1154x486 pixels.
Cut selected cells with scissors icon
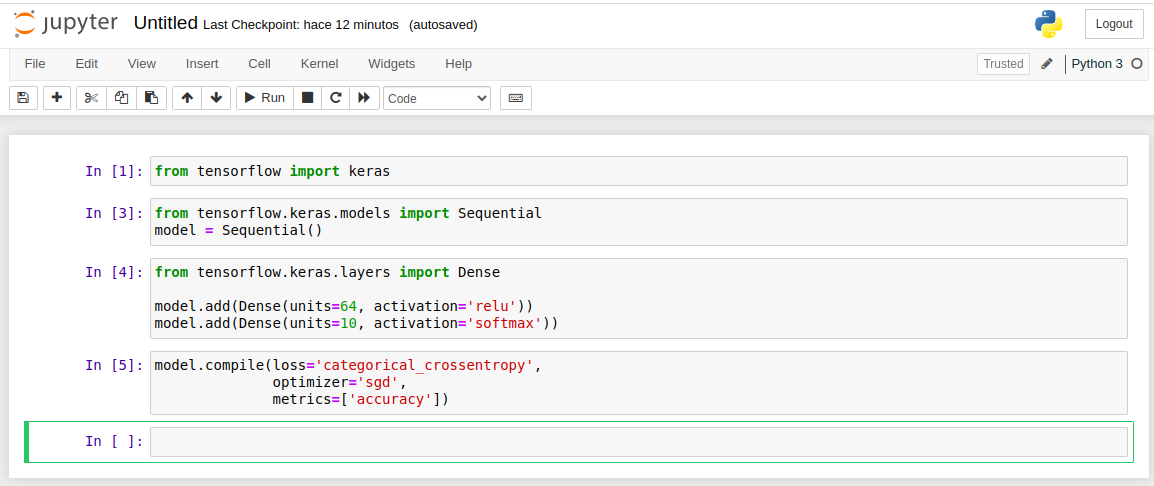click(x=91, y=98)
